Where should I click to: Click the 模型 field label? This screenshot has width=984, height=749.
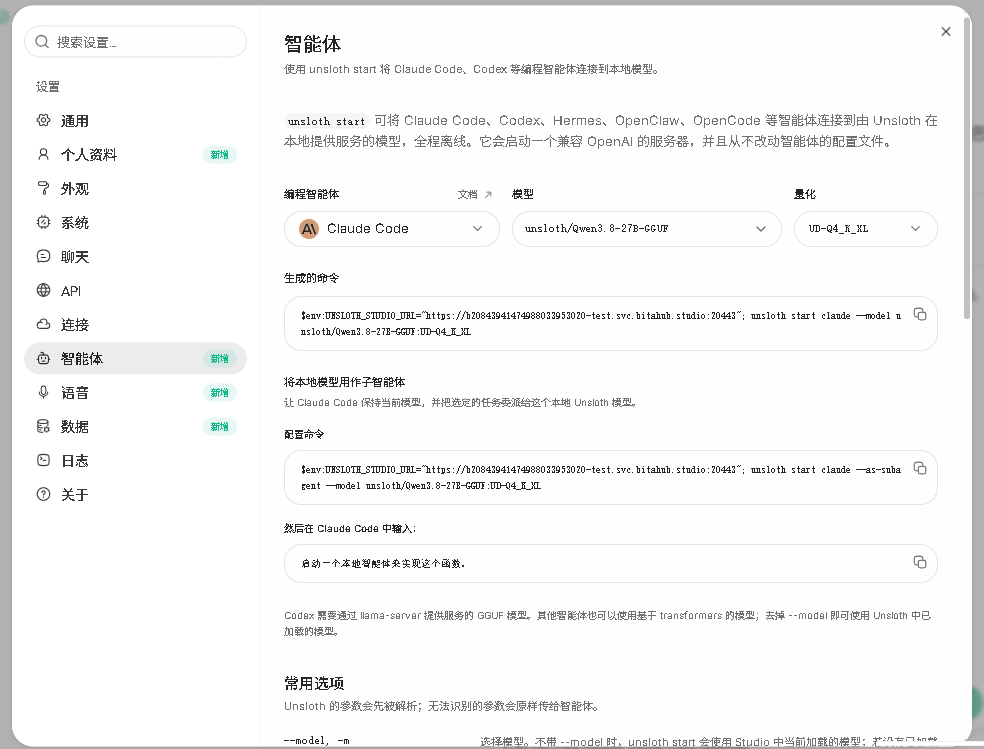click(x=523, y=194)
